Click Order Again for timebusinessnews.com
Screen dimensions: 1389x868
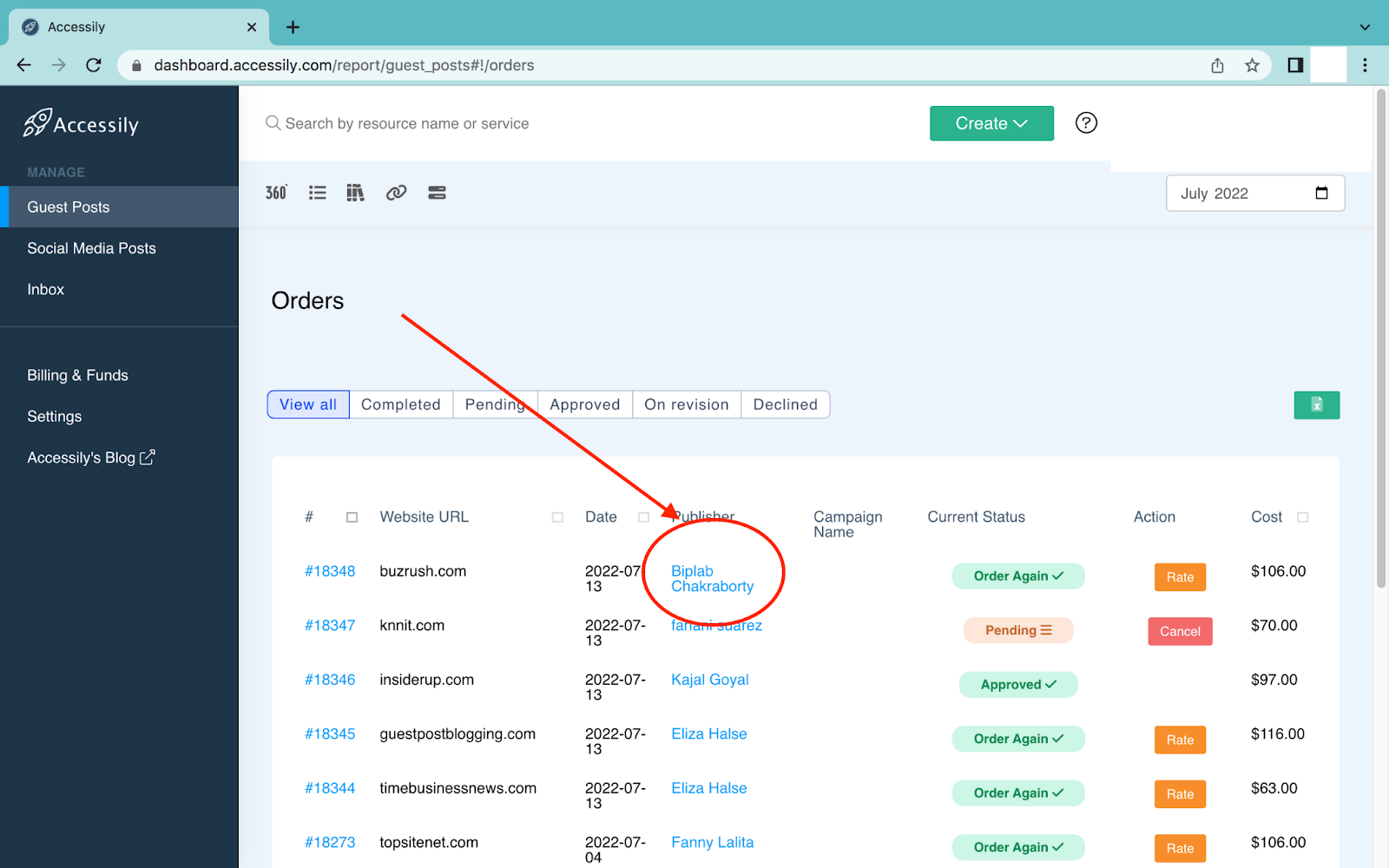pos(1018,792)
